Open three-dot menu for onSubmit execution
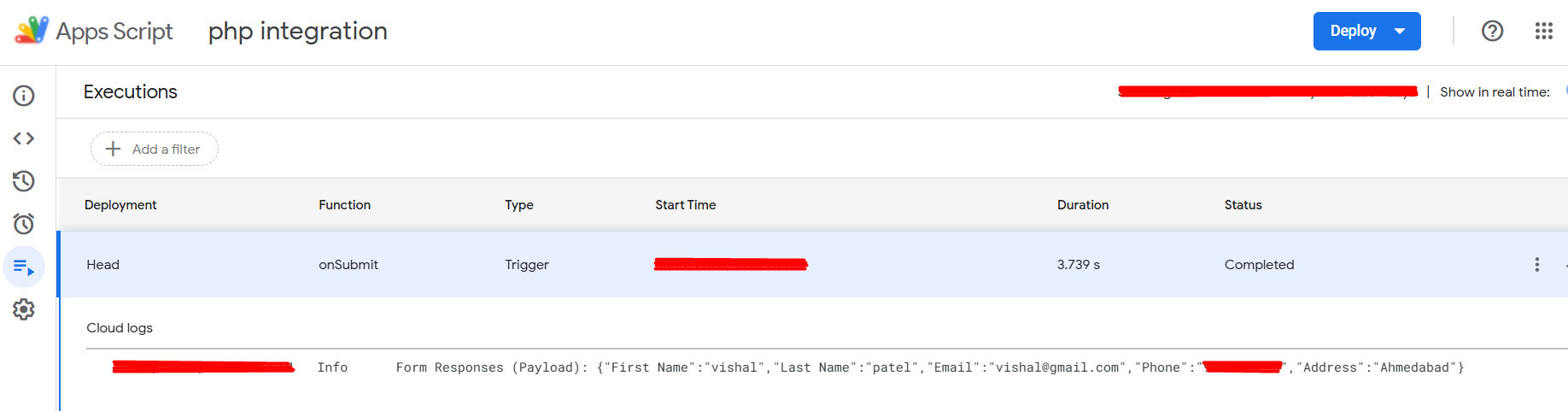The height and width of the screenshot is (411, 1568). click(x=1536, y=265)
